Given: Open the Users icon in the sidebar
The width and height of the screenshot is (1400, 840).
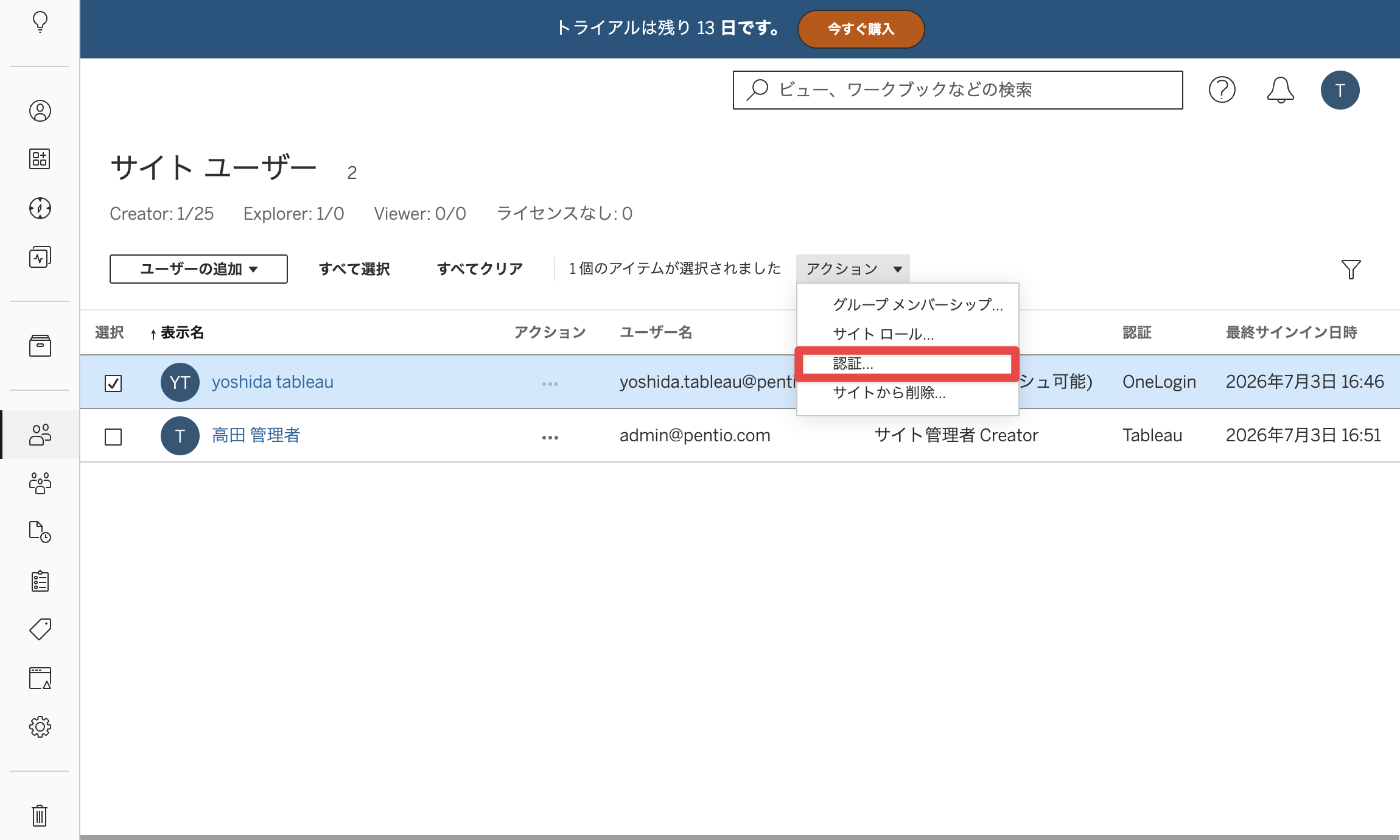Looking at the screenshot, I should [x=40, y=435].
